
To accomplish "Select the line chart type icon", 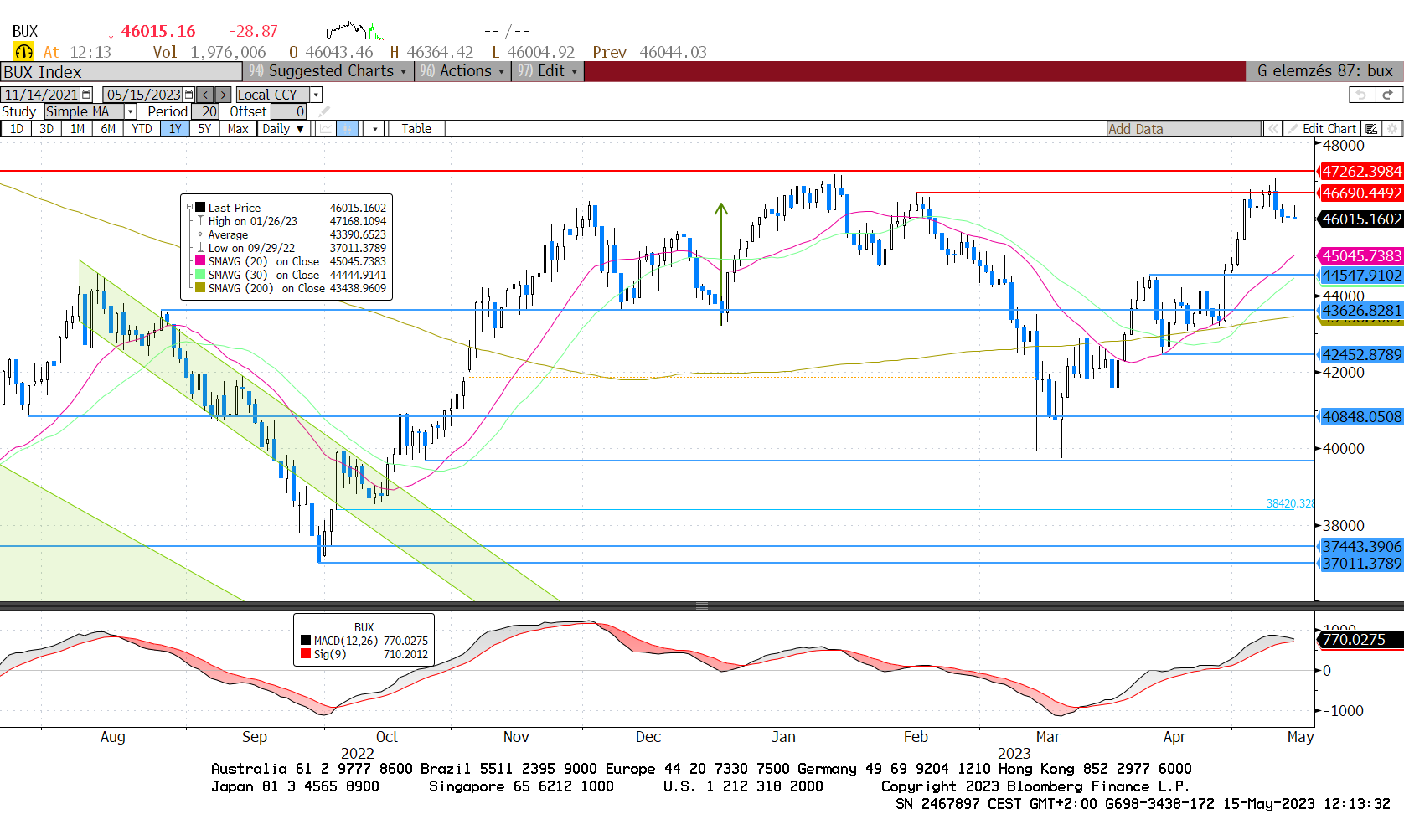I will tap(325, 128).
